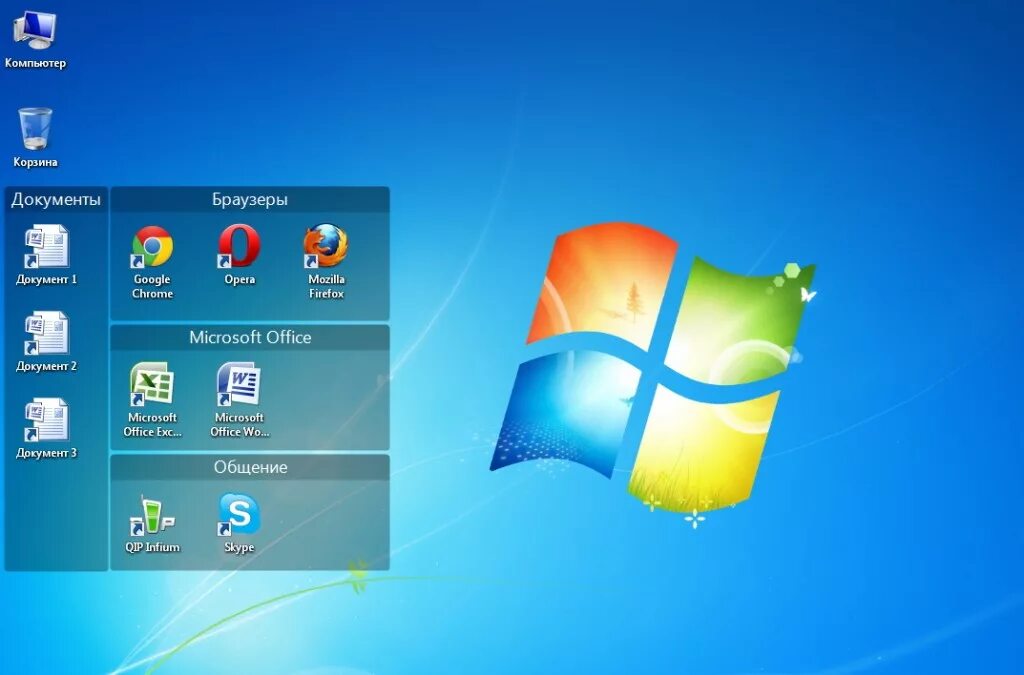Click the Общение fence header
This screenshot has height=675, width=1024.
[x=250, y=467]
